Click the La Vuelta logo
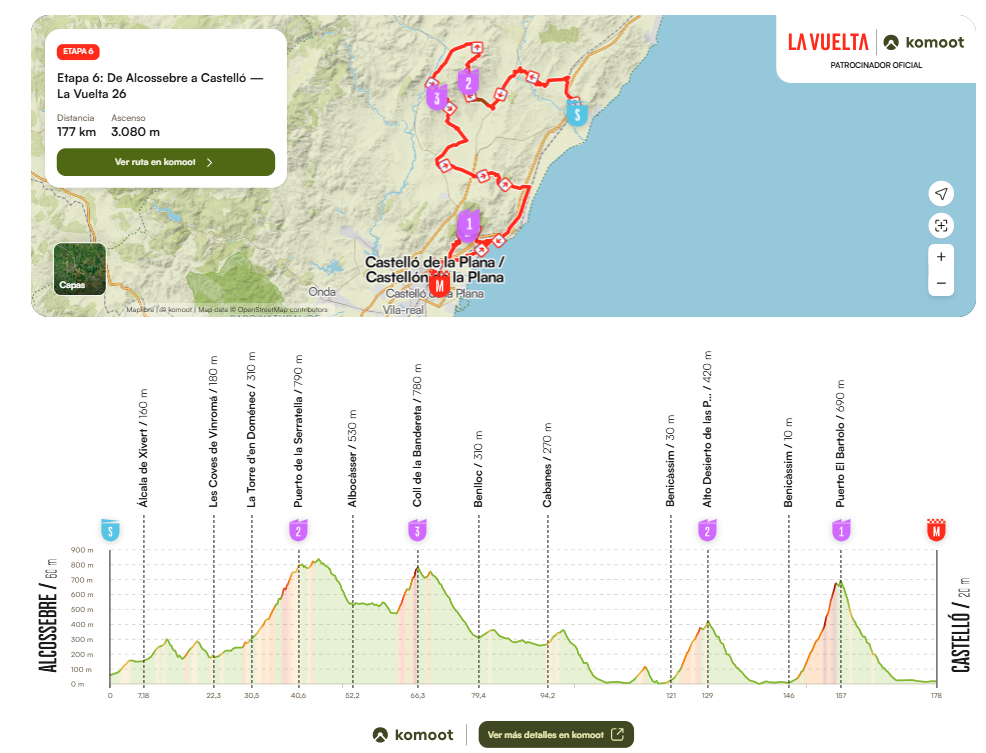The width and height of the screenshot is (986, 753). tap(828, 42)
